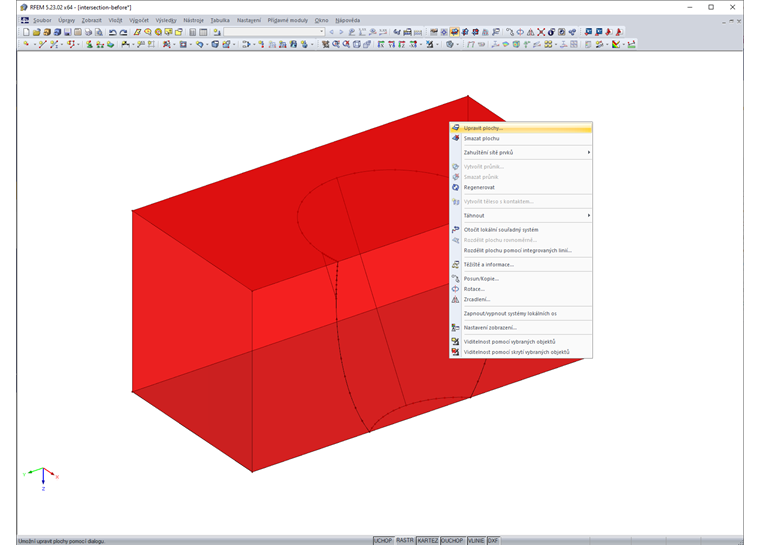Image resolution: width=760 pixels, height=545 pixels.
Task: Click the Redo arrow icon
Action: pyautogui.click(x=124, y=32)
